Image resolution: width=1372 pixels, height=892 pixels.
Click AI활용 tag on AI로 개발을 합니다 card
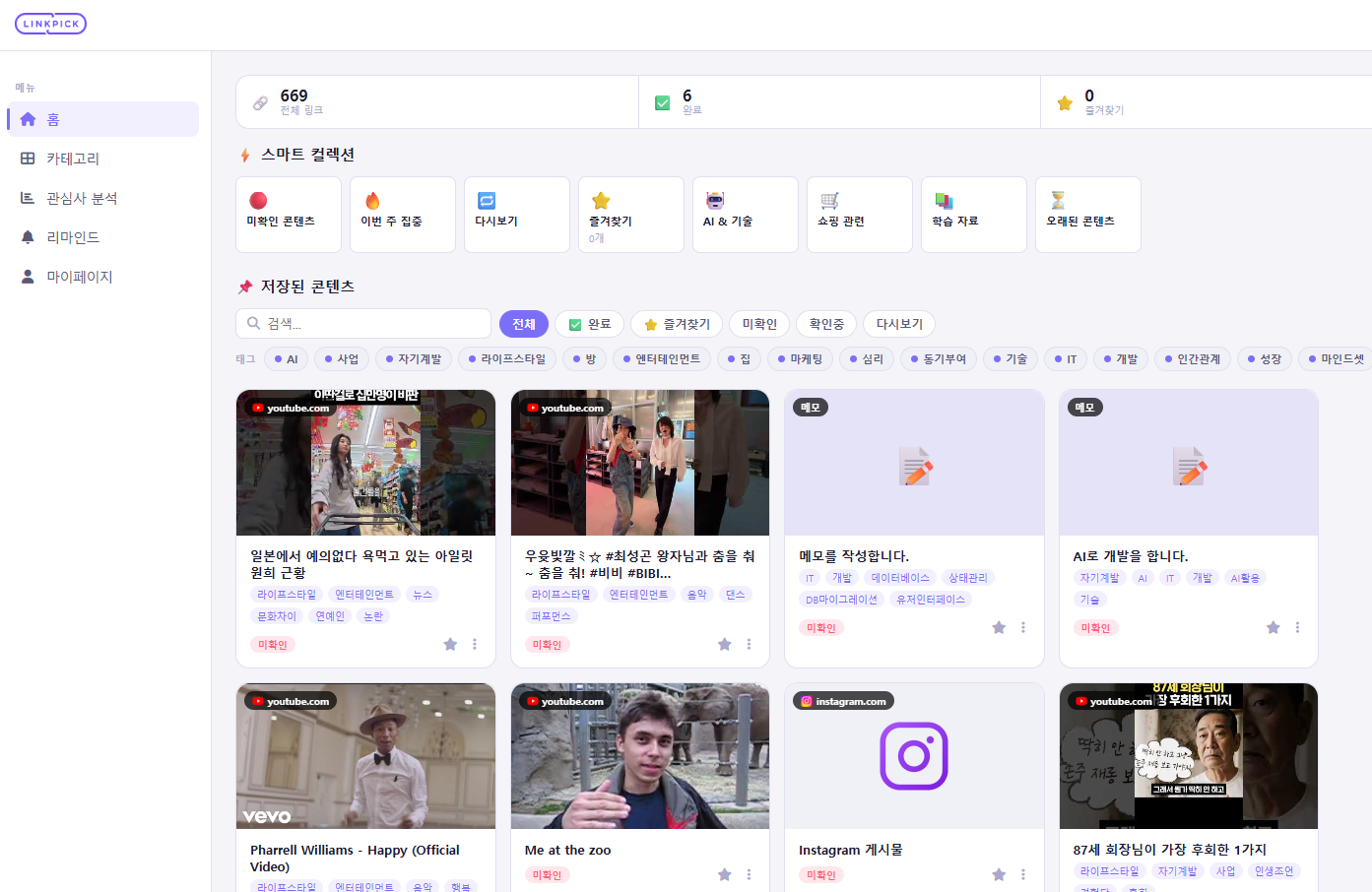click(x=1245, y=578)
